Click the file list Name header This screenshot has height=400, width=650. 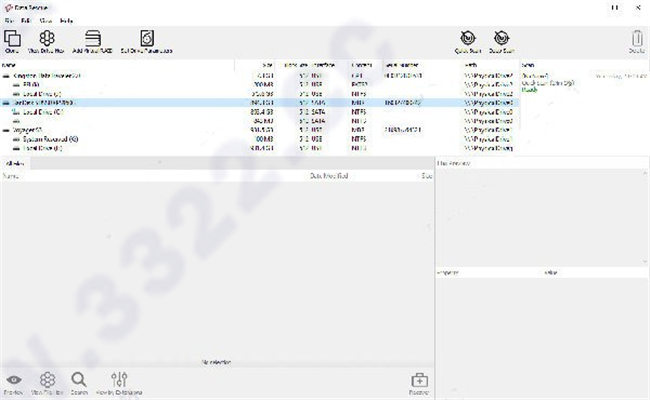[10, 176]
